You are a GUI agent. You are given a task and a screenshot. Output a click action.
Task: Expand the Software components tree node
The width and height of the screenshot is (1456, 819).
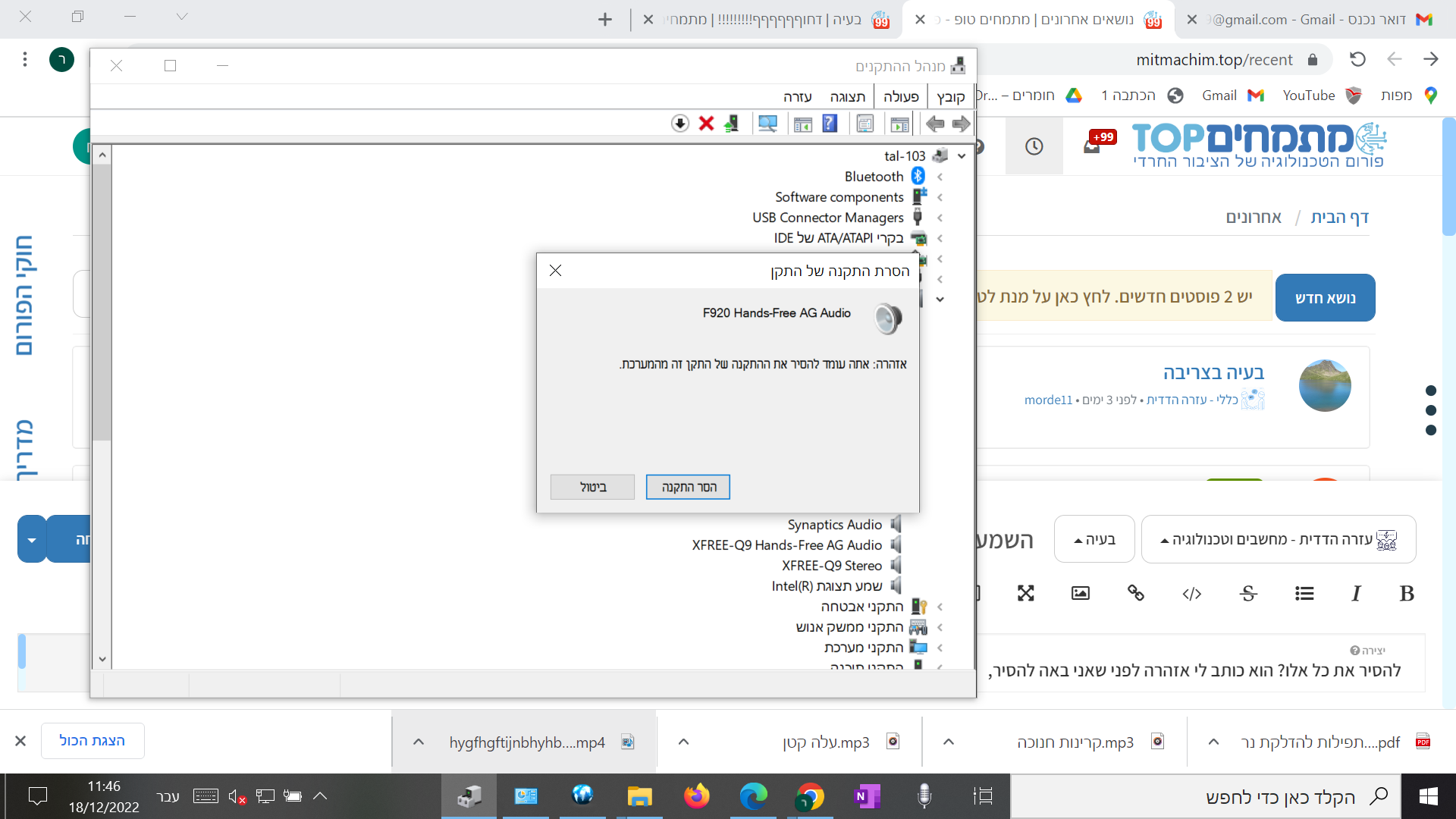pos(940,197)
